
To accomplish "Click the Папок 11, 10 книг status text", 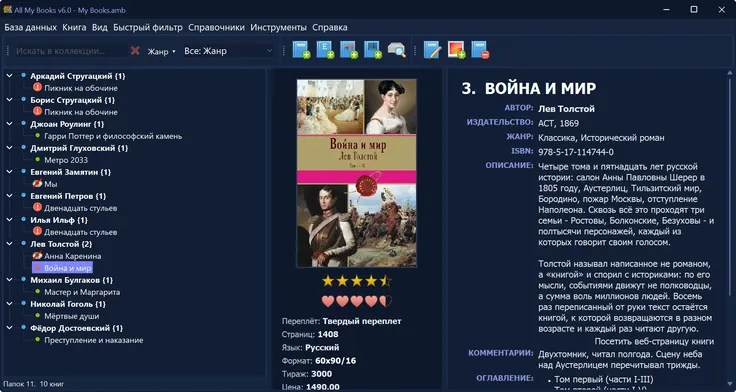I will click(33, 384).
